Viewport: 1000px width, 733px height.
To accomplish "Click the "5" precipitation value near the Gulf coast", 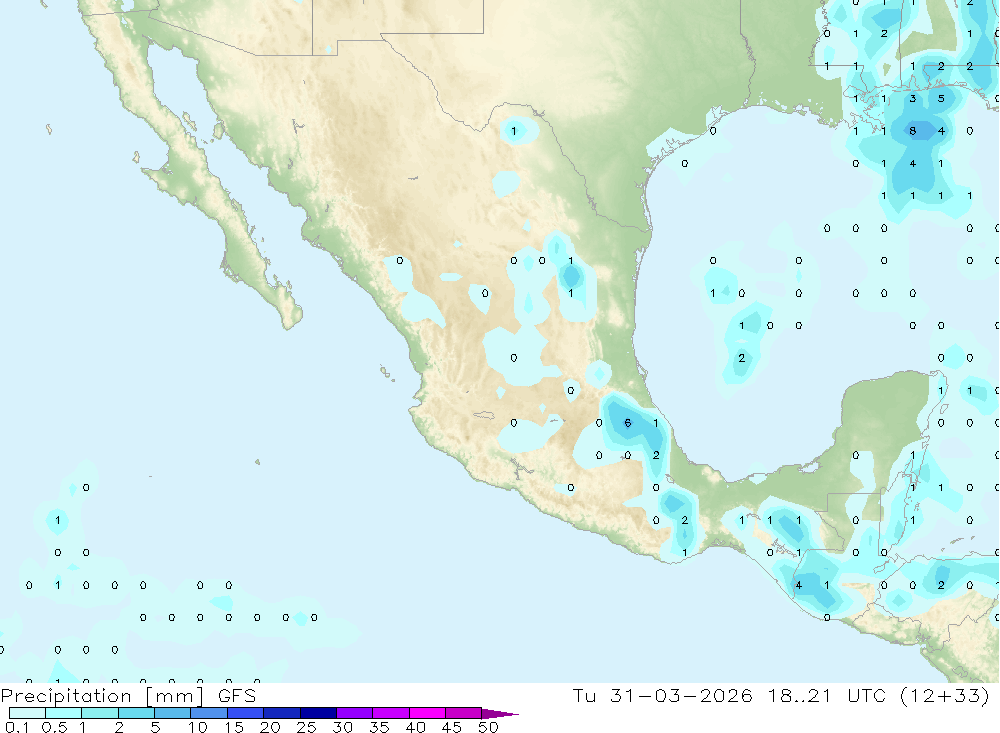I will click(941, 98).
